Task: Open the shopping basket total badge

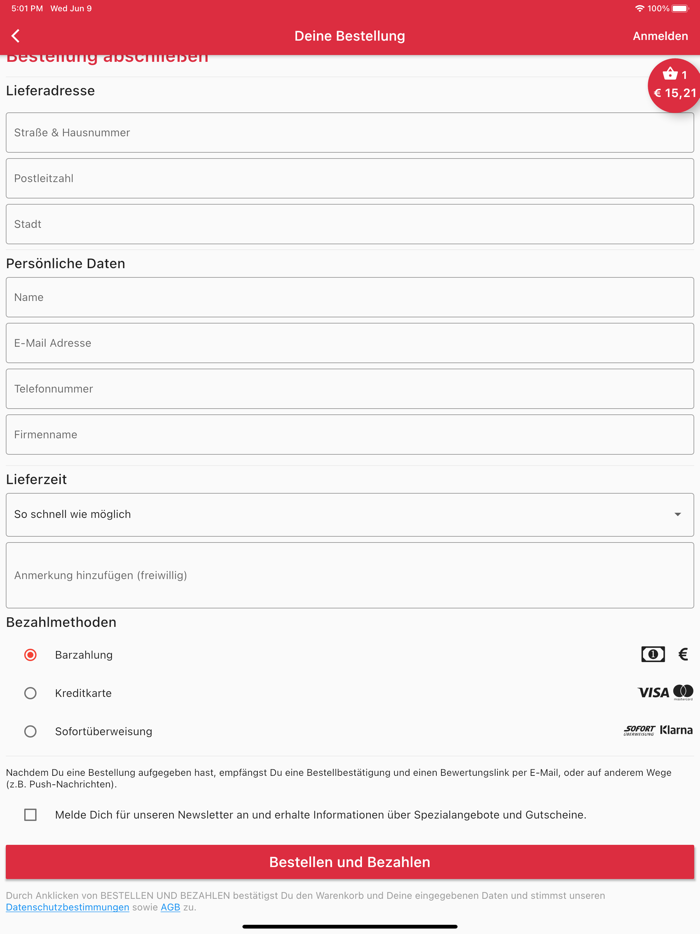Action: [x=674, y=85]
